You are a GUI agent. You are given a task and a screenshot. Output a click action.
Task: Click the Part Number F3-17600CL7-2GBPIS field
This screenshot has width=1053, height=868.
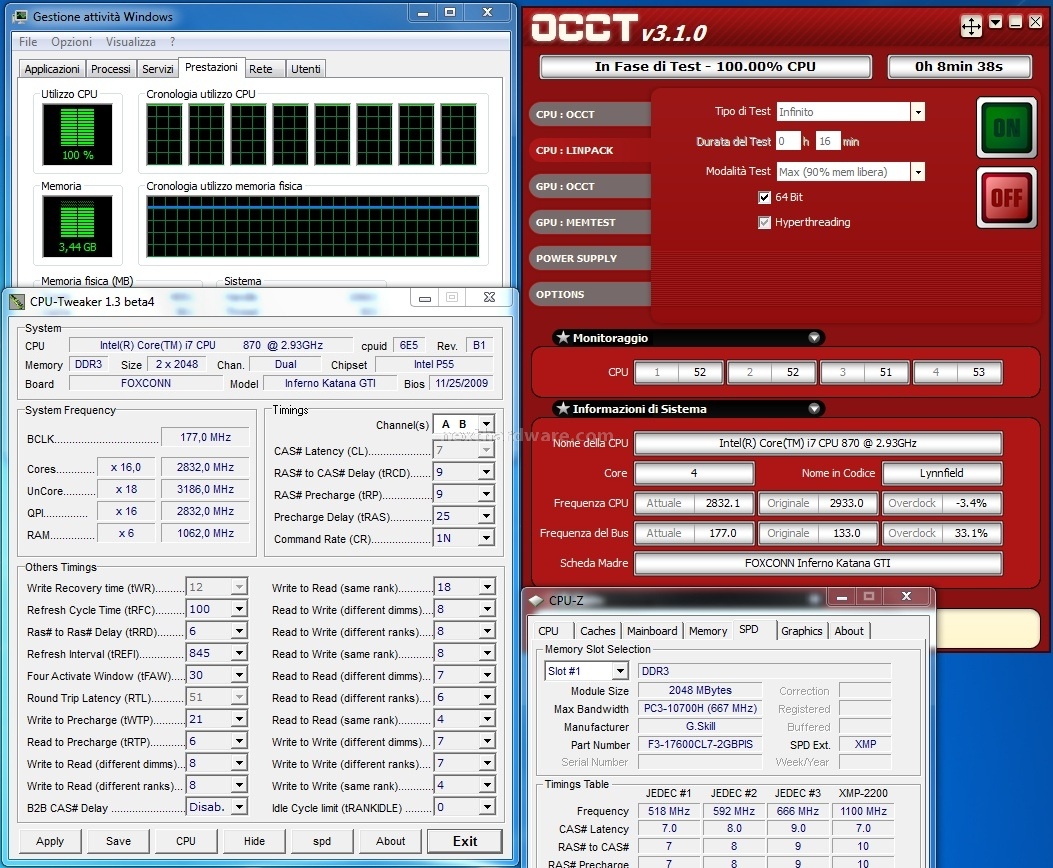pyautogui.click(x=700, y=744)
